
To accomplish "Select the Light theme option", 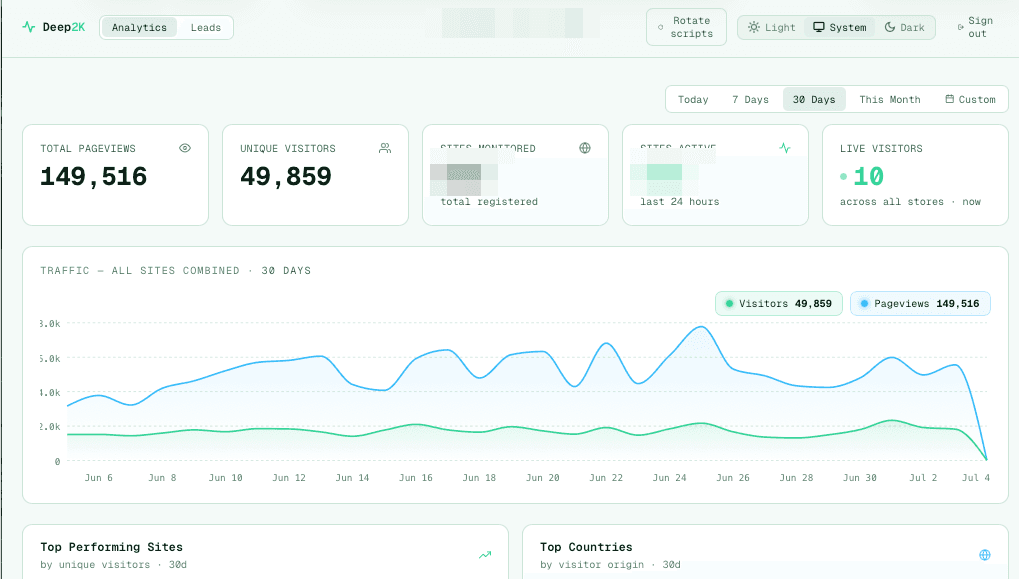I will click(771, 27).
